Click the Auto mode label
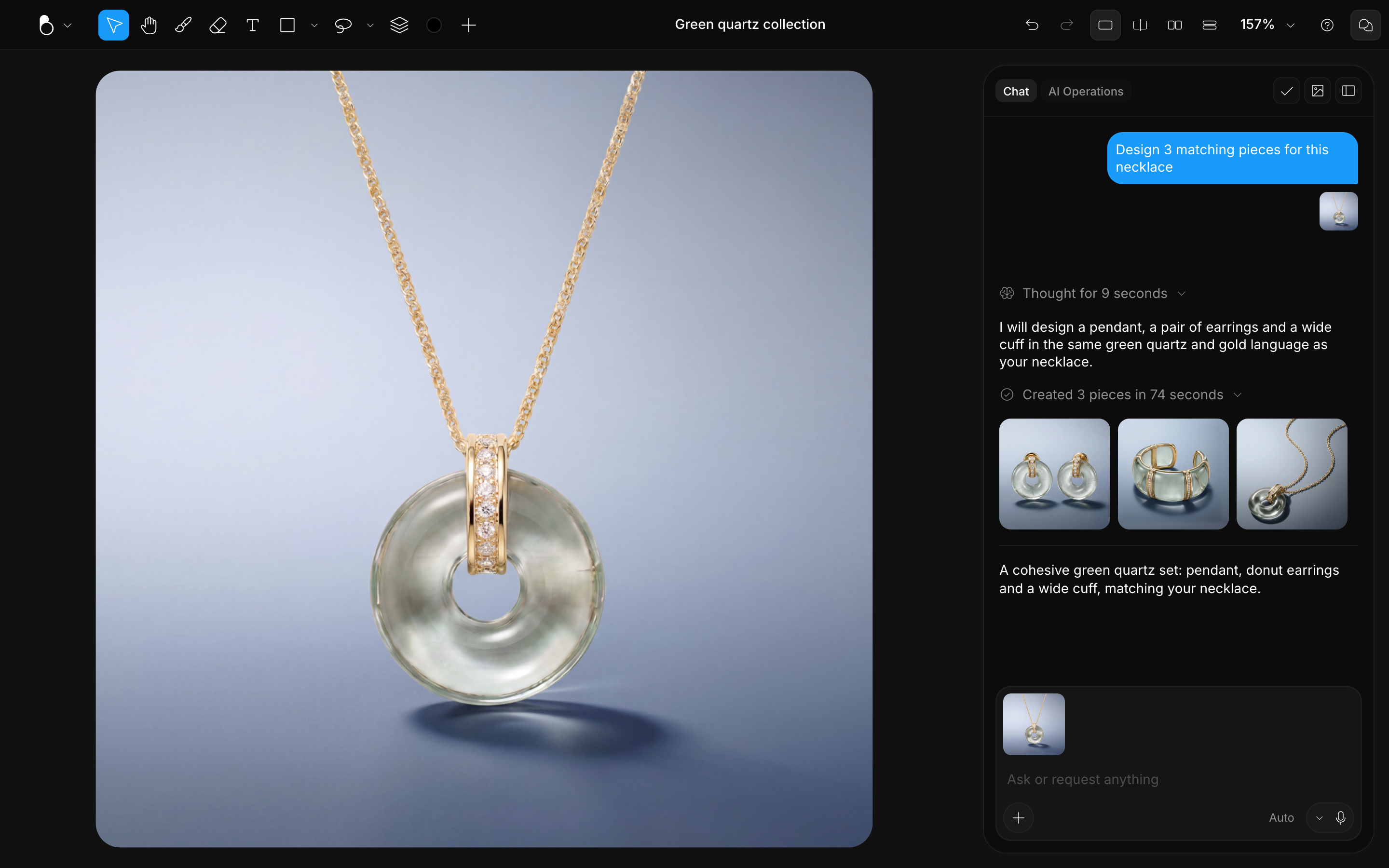 pos(1281,817)
